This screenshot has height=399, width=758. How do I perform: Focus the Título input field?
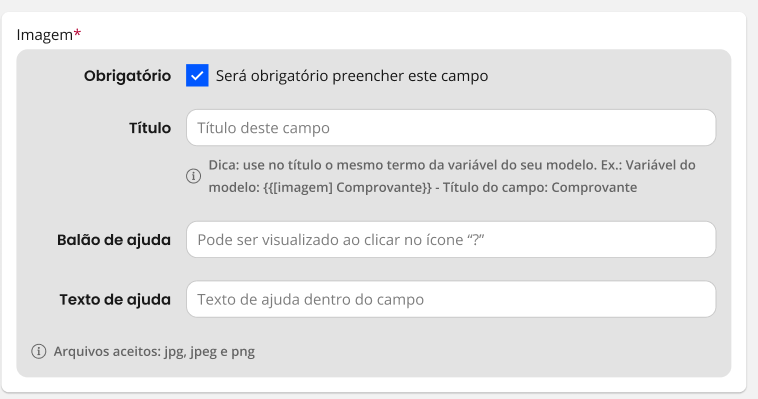(x=451, y=128)
